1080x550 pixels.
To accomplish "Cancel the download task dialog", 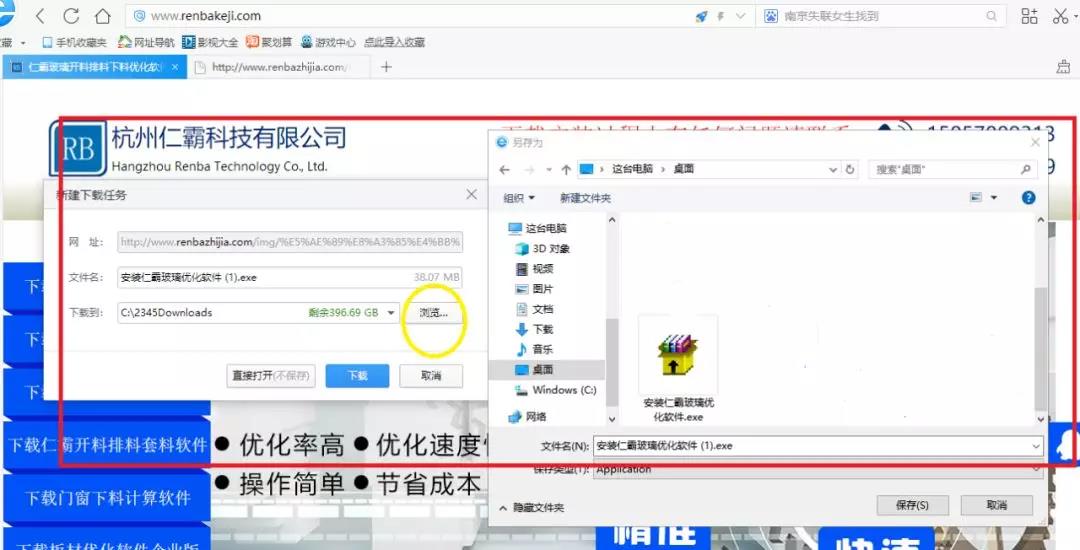I will pyautogui.click(x=431, y=376).
